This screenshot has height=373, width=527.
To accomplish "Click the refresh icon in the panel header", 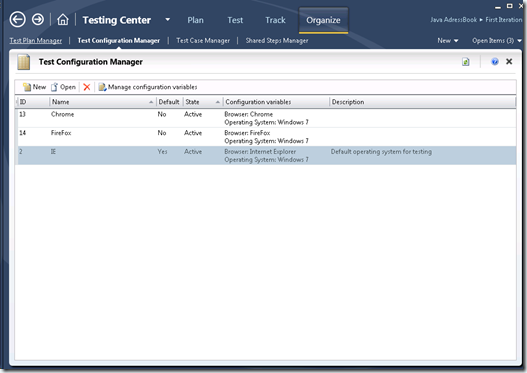I will tap(465, 62).
